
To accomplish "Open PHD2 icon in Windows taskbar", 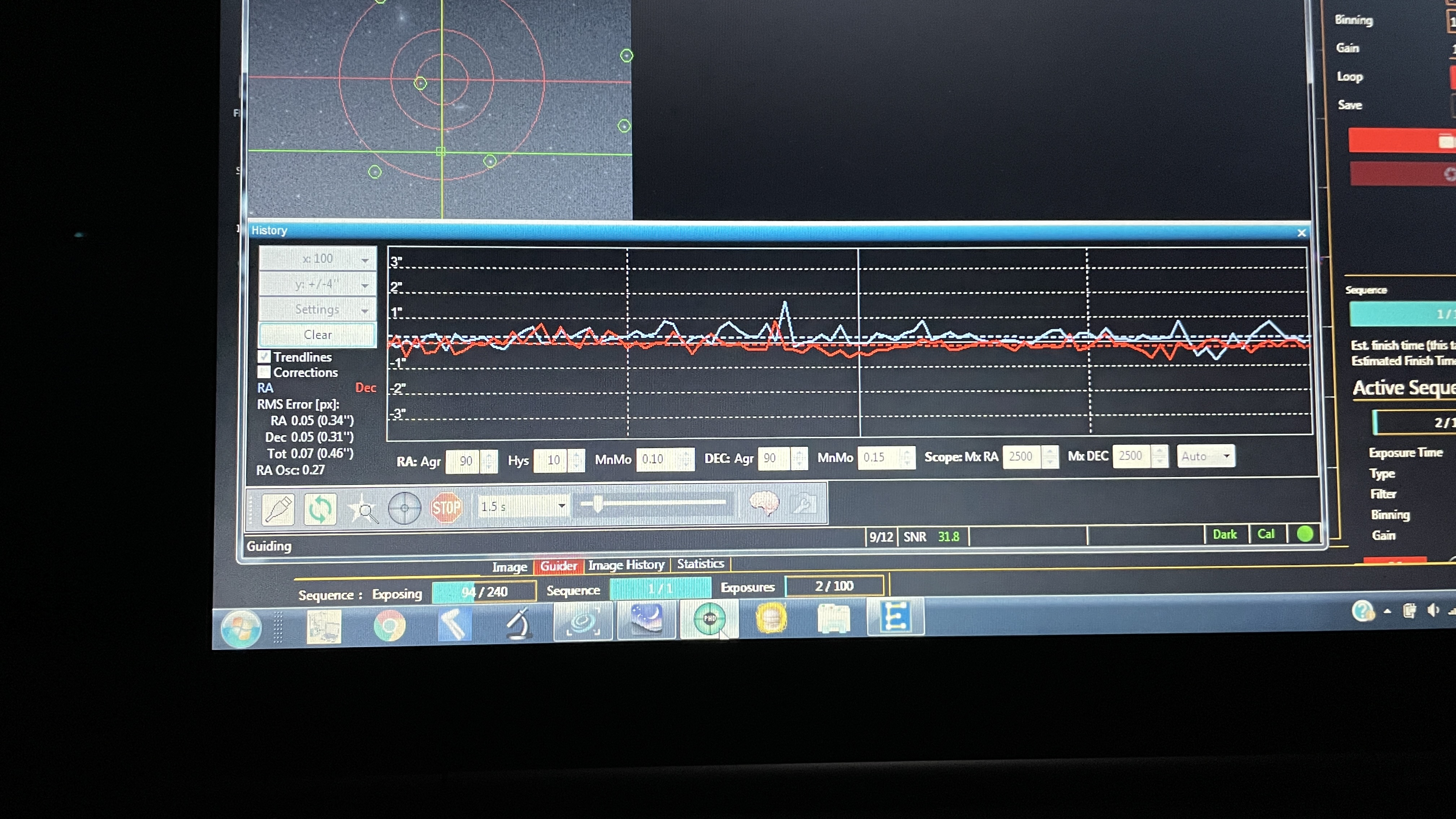I will (x=709, y=619).
